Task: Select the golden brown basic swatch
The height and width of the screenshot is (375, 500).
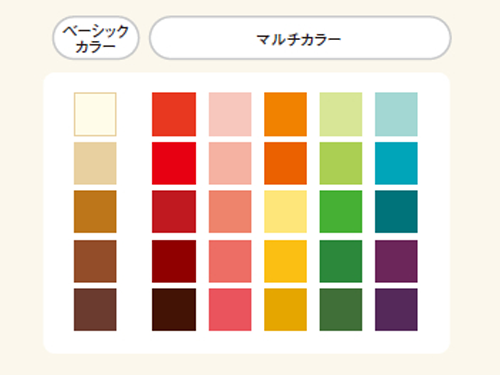Action: 95,212
